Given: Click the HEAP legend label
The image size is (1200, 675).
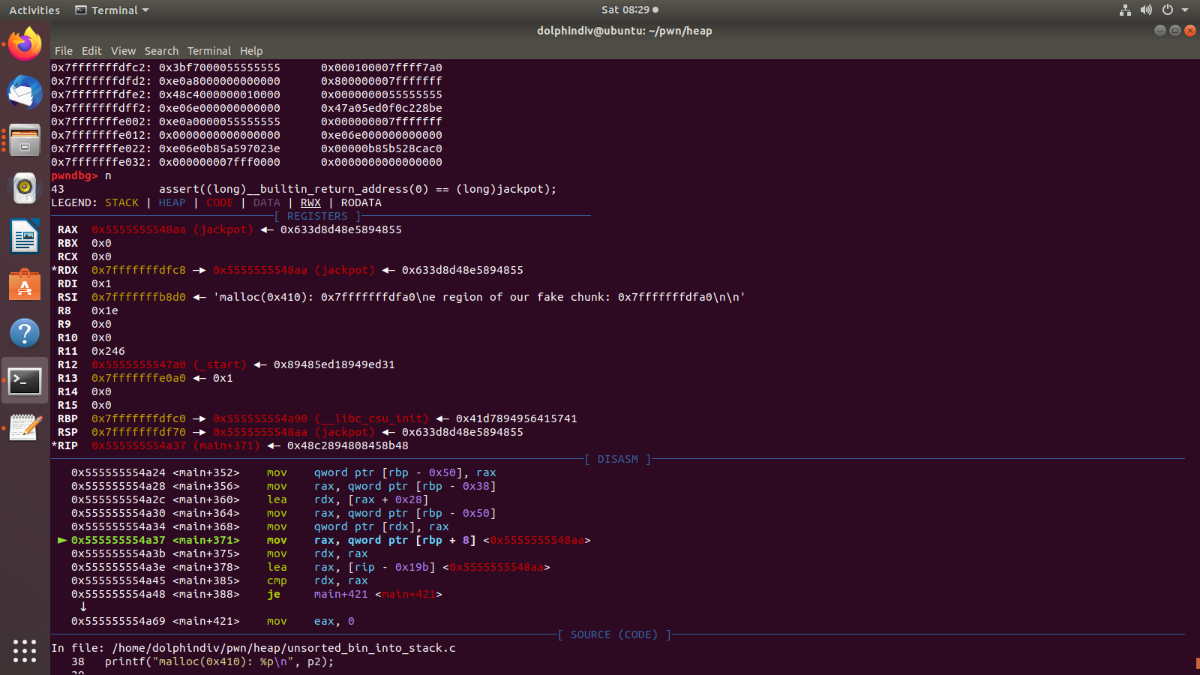Looking at the screenshot, I should (x=172, y=203).
